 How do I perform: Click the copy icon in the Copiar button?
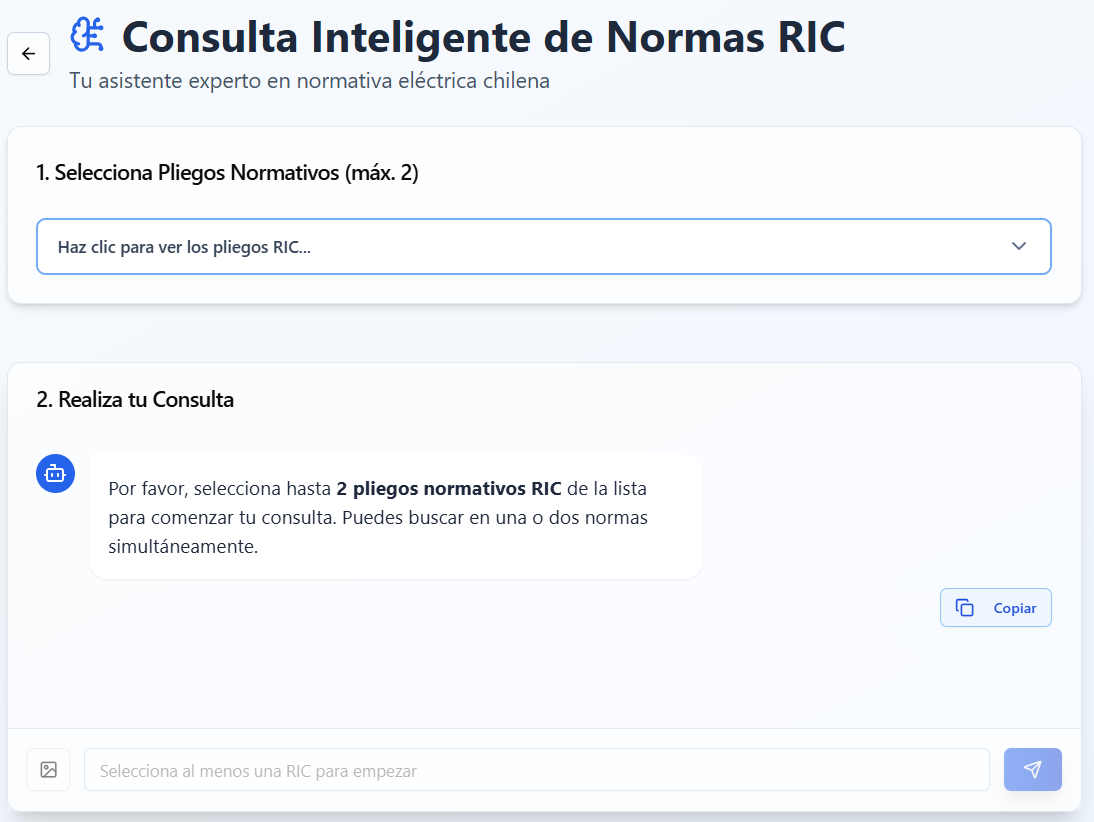(x=965, y=608)
